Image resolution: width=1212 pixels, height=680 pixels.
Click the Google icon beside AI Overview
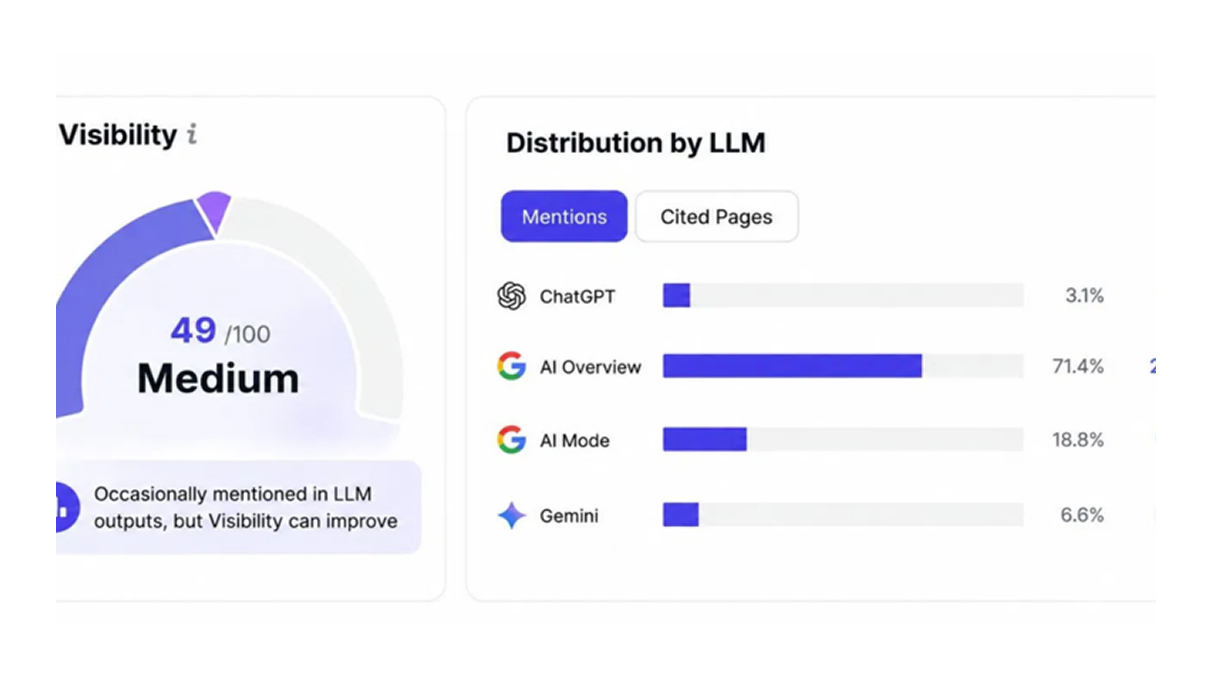tap(512, 366)
